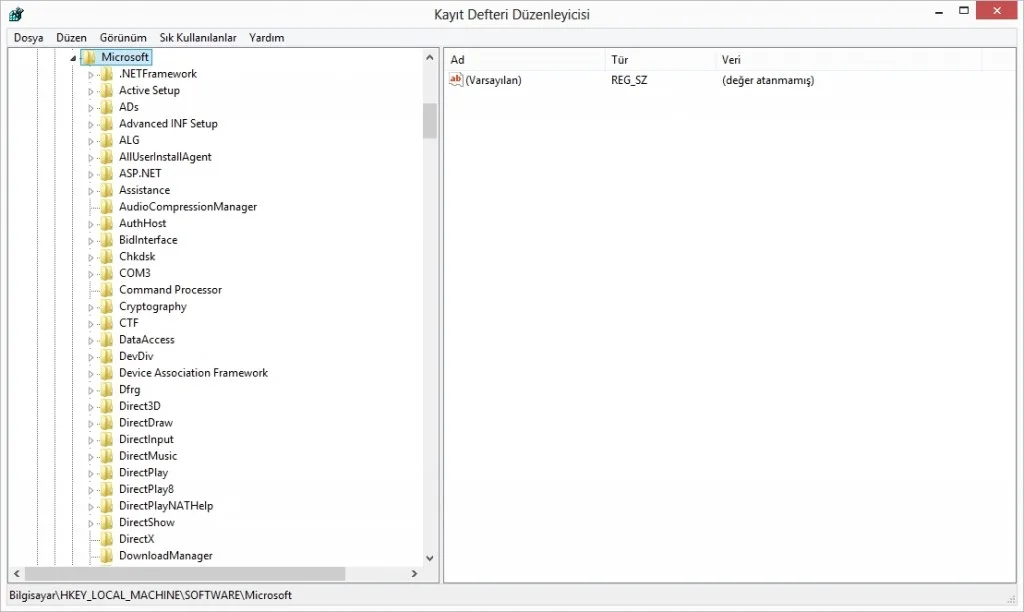Click the Direct3D folder icon
This screenshot has width=1024, height=612.
pos(106,406)
